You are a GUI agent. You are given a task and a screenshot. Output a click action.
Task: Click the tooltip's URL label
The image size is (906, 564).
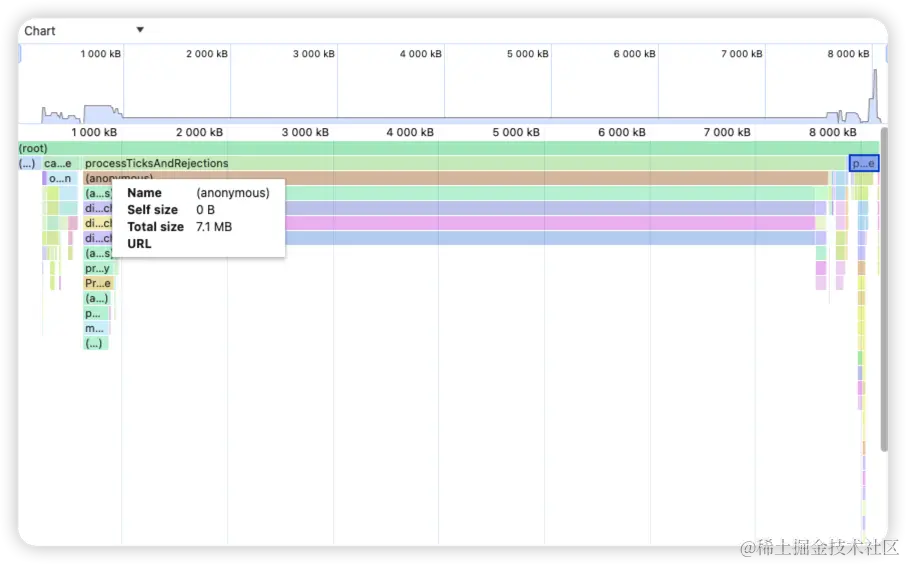click(x=139, y=244)
